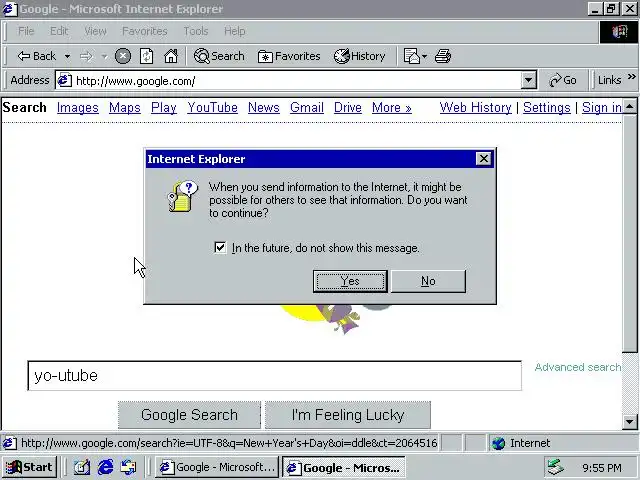Click the lock question icon in dialog

click(182, 197)
